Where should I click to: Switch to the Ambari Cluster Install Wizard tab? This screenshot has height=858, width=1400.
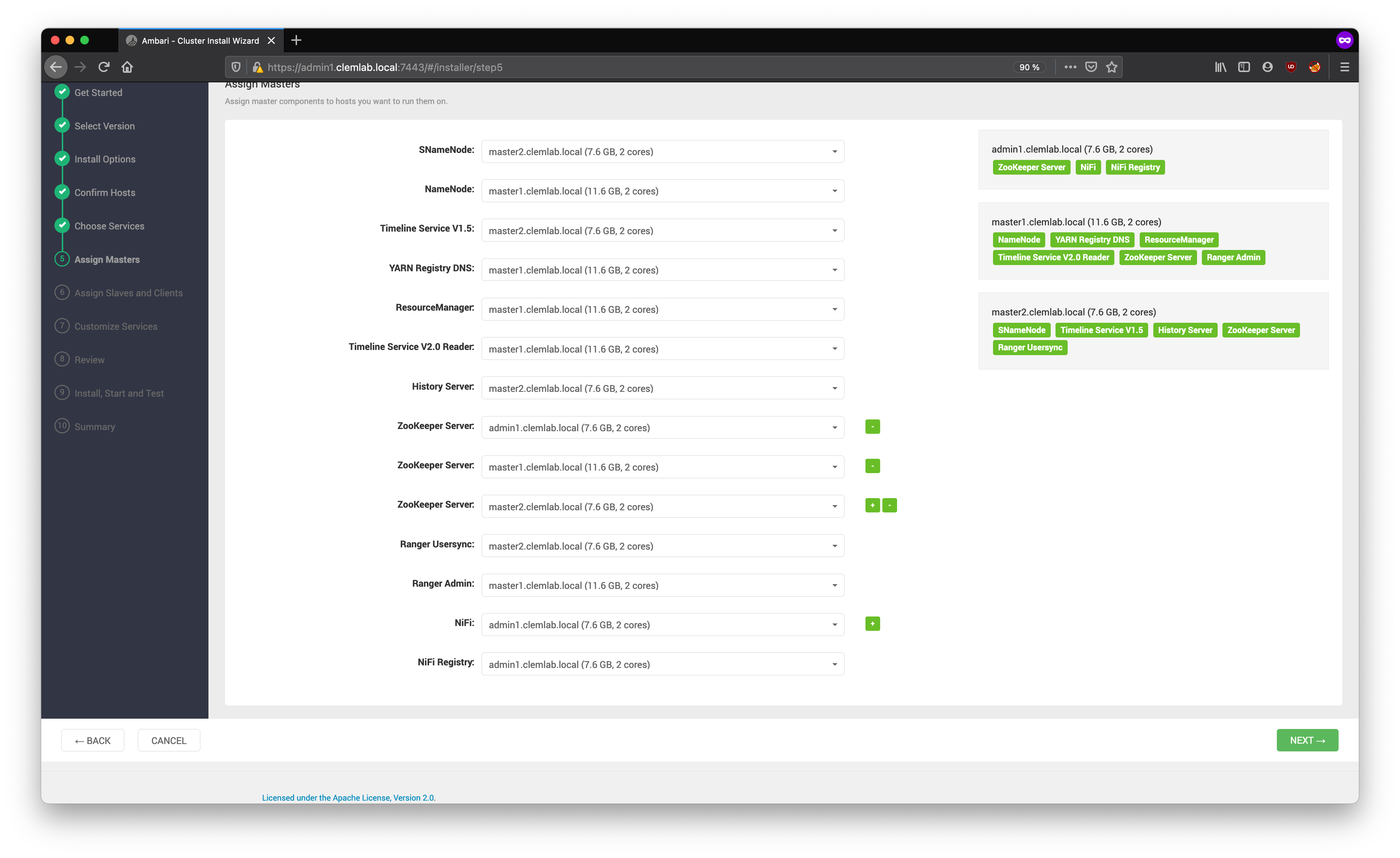(200, 41)
